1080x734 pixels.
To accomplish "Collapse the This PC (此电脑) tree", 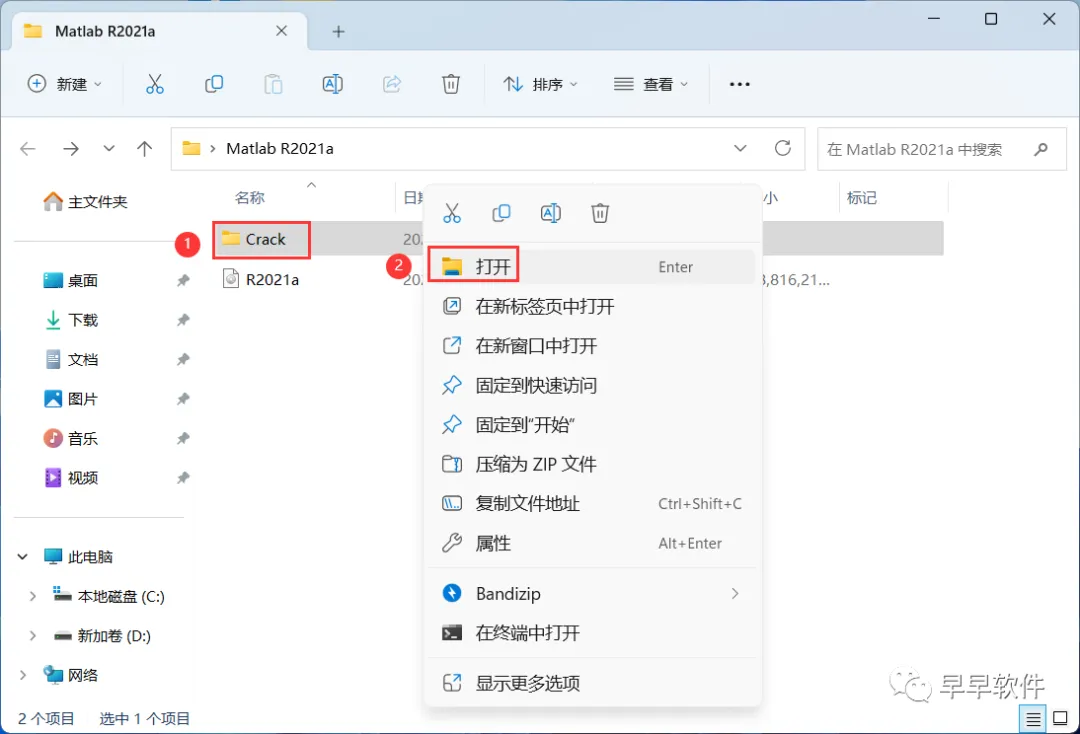I will click(x=23, y=556).
